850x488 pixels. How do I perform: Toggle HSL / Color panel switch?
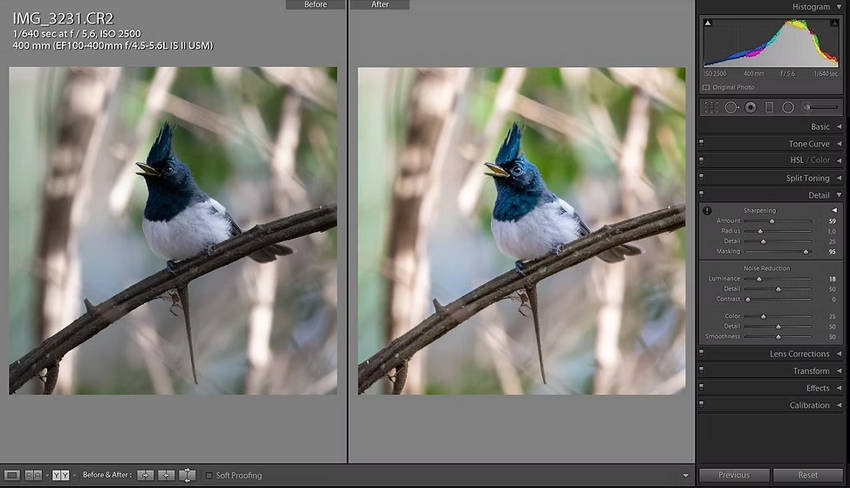pyautogui.click(x=701, y=160)
